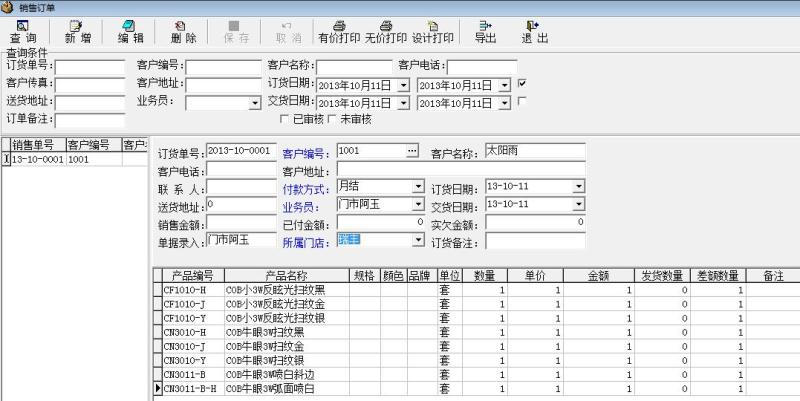Click the 无价打印 print icon
The image size is (800, 401).
tap(386, 31)
